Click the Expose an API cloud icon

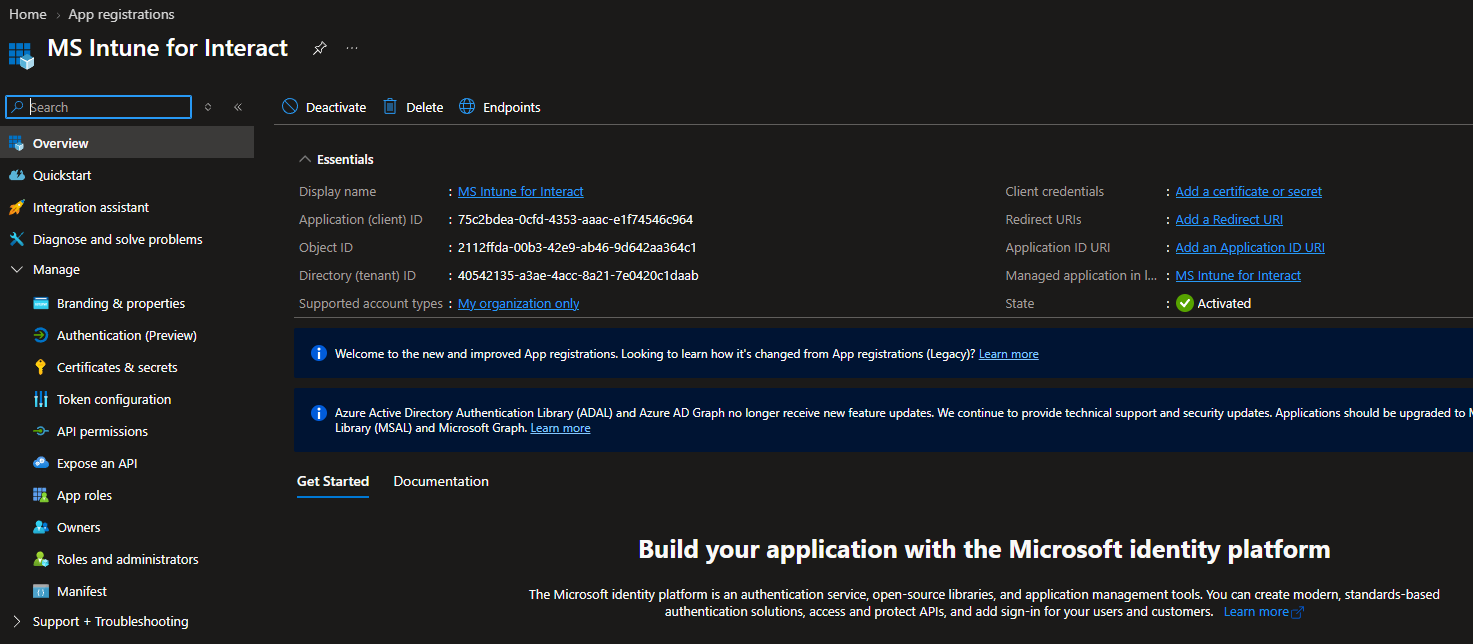click(x=41, y=463)
